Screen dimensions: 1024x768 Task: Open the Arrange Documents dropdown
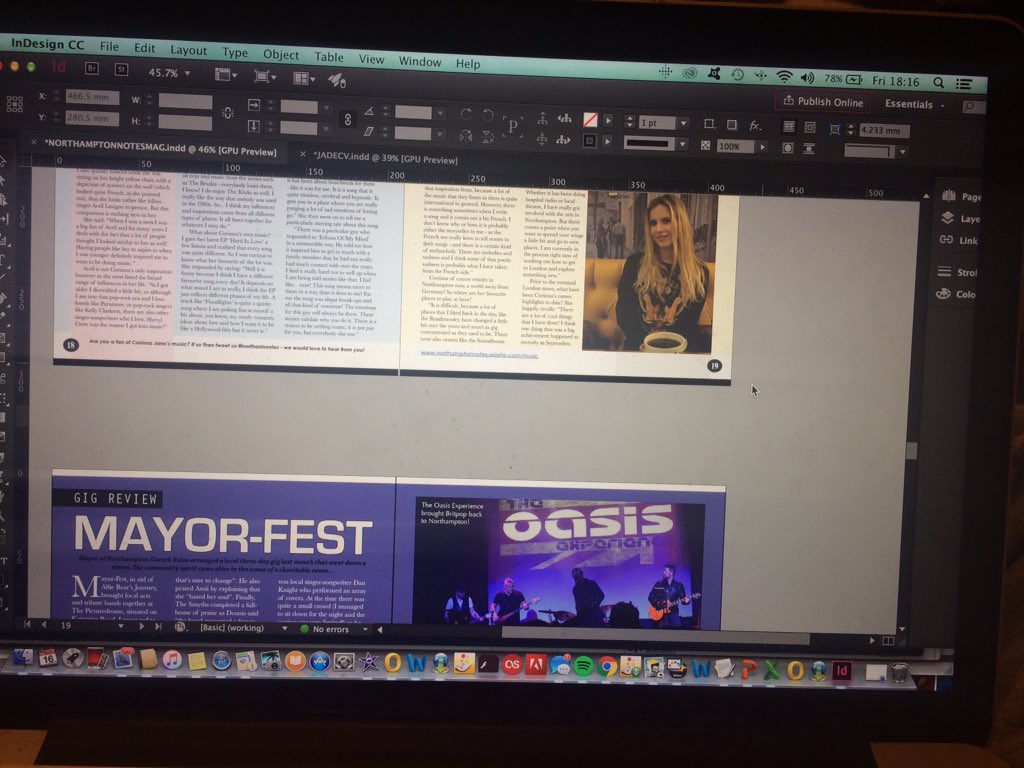pos(303,79)
